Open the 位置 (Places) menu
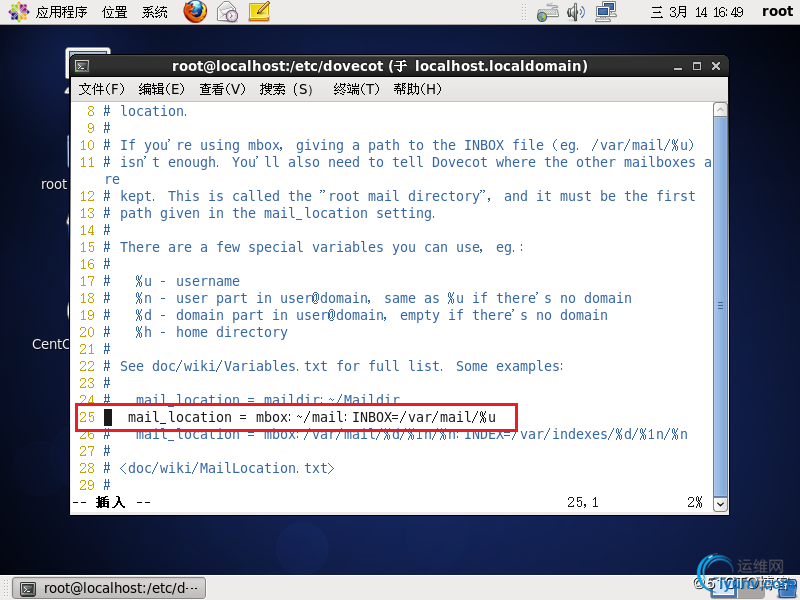This screenshot has height=600, width=800. 114,12
